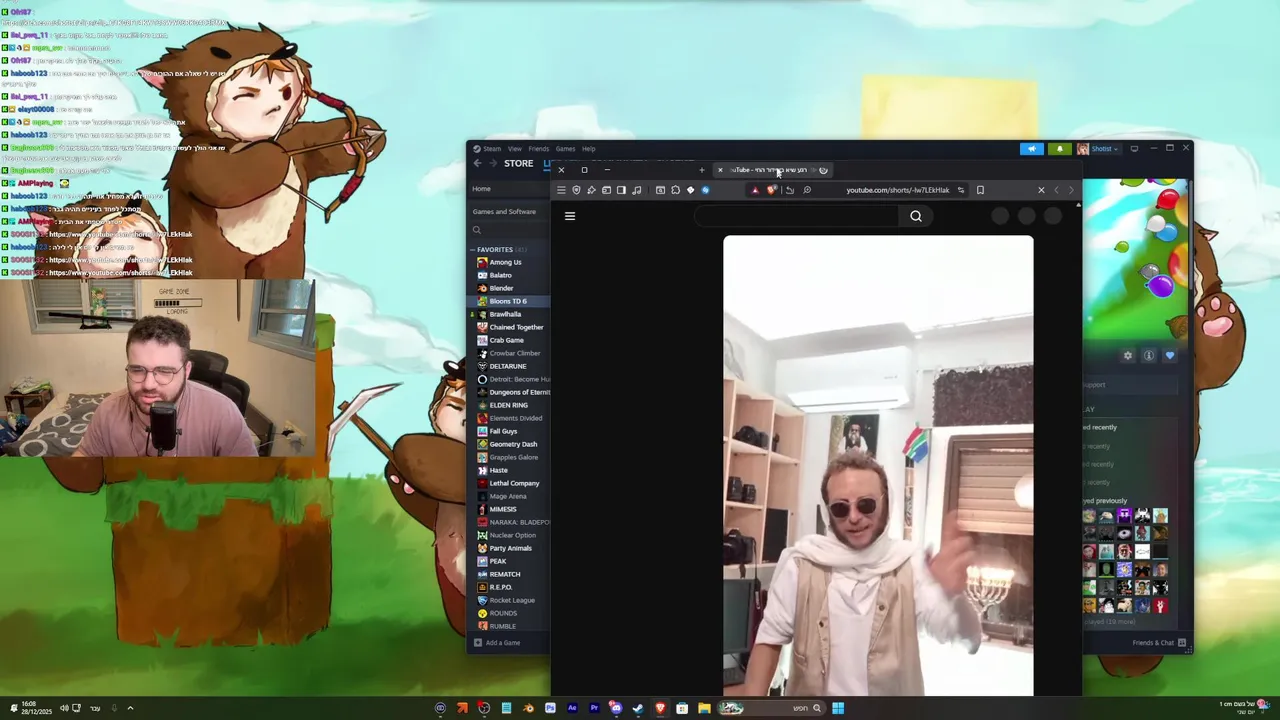The height and width of the screenshot is (720, 1280).
Task: Click the game info icon in Steam
Action: coord(1149,355)
